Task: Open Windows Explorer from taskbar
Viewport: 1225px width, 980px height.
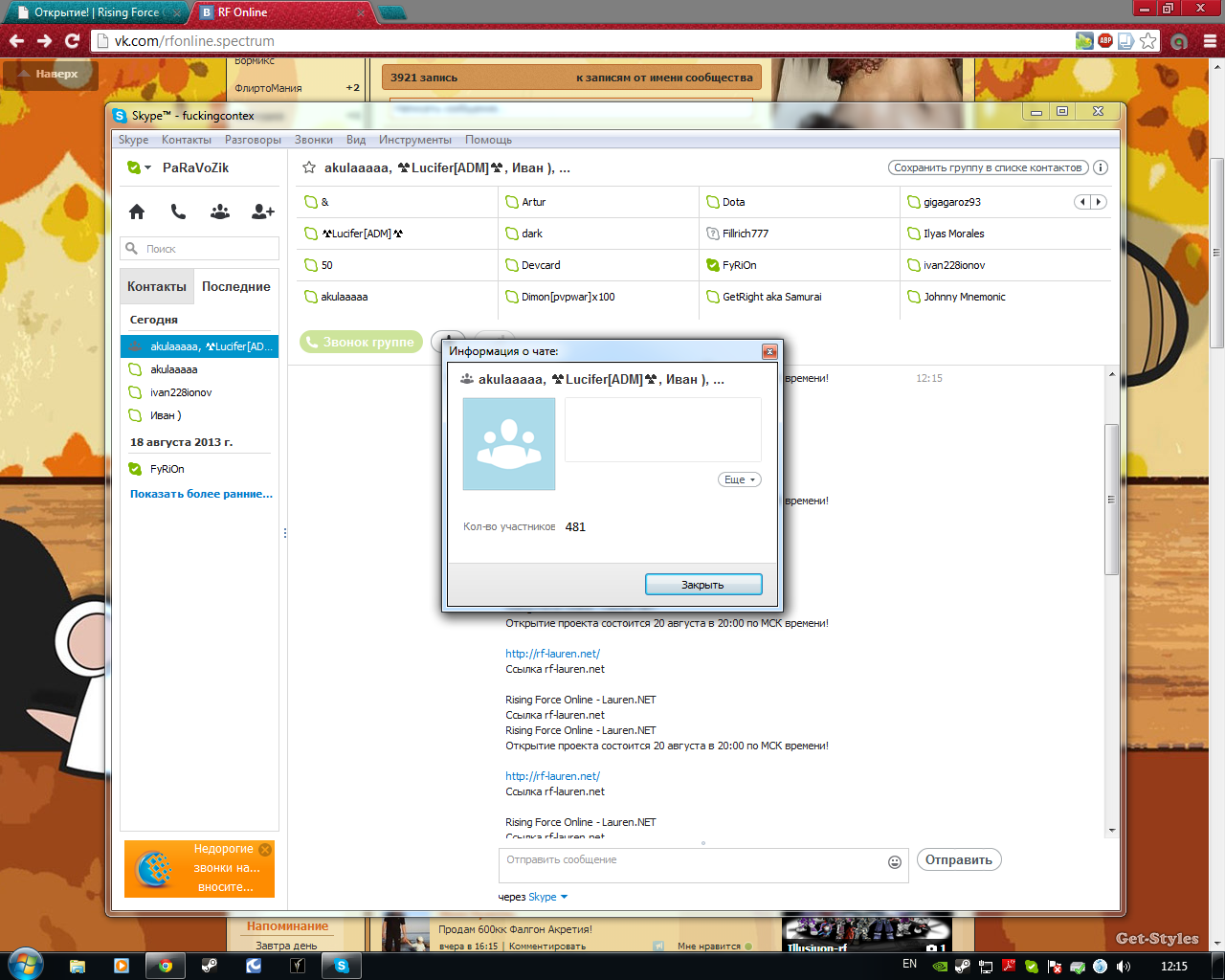Action: pyautogui.click(x=78, y=966)
